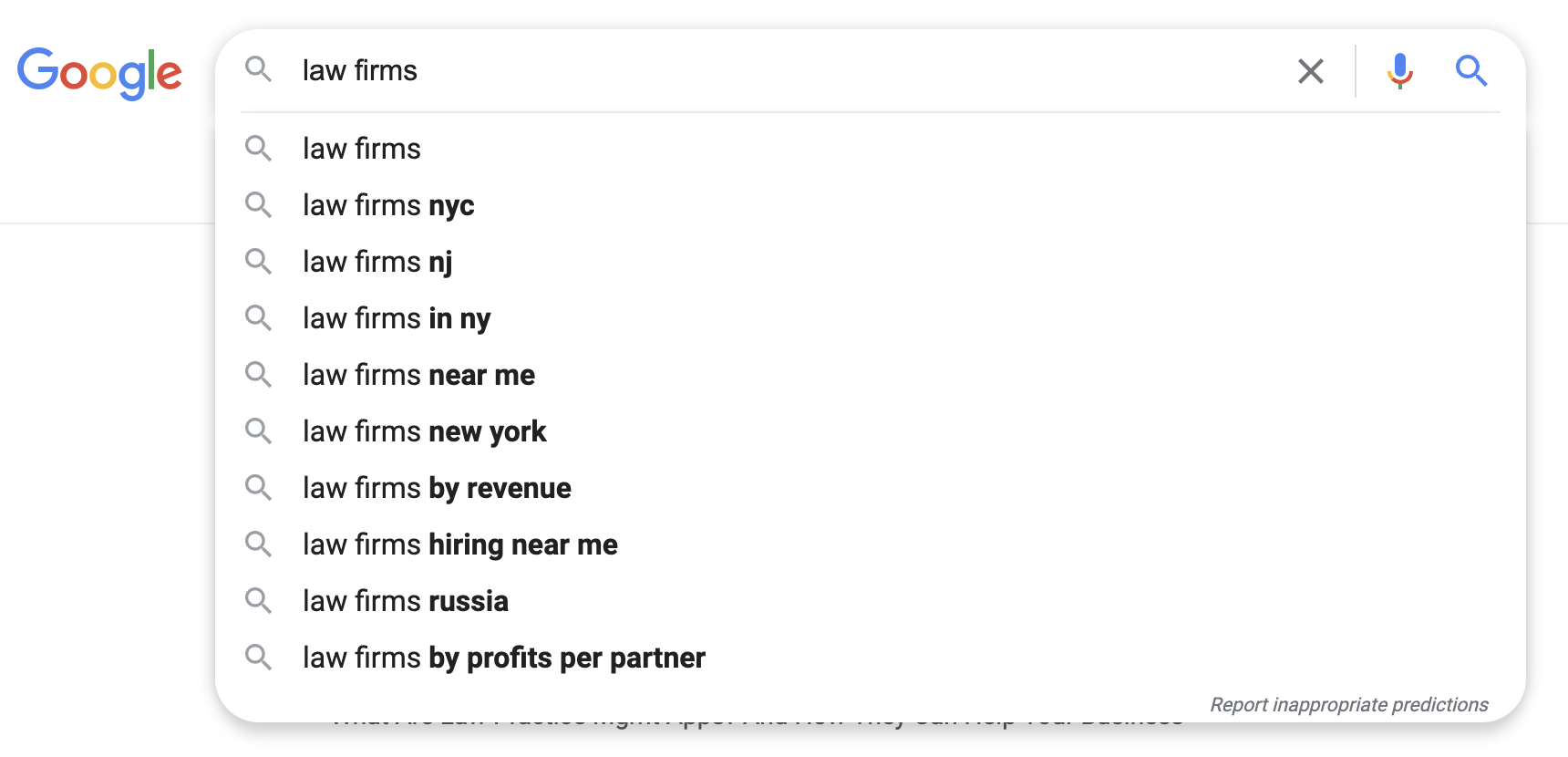Choose the 'law firms nyc' suggestion
The height and width of the screenshot is (757, 1568).
(x=388, y=205)
